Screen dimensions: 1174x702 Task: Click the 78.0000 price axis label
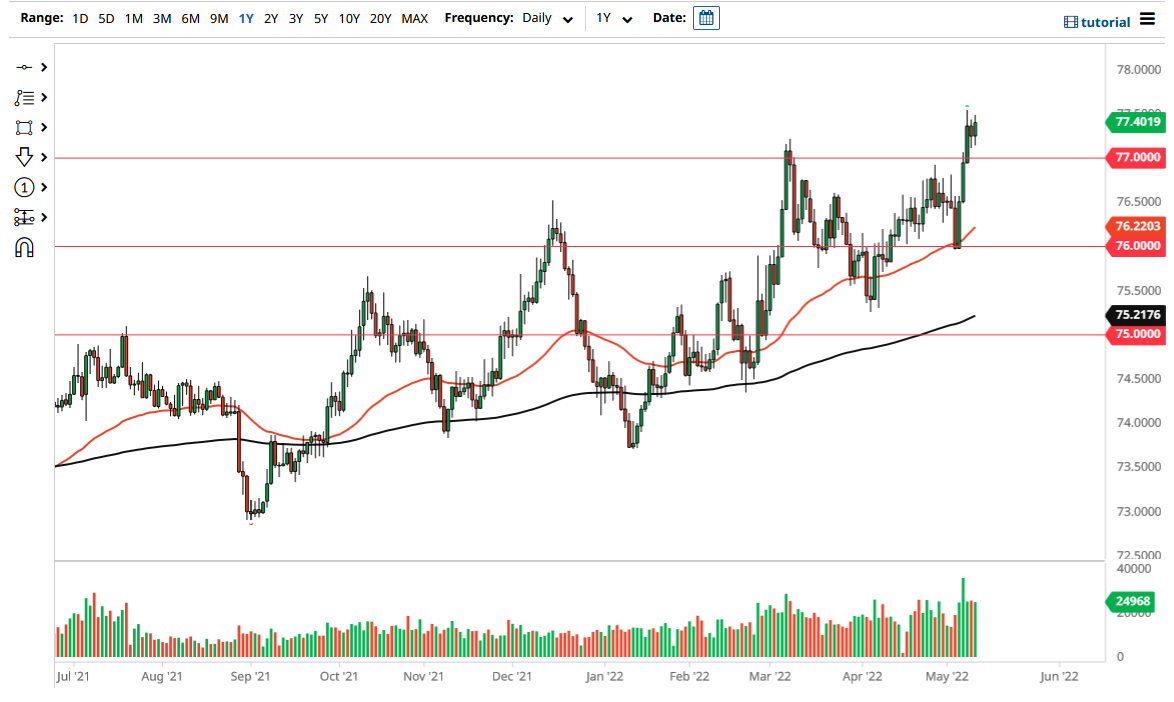pyautogui.click(x=1139, y=70)
